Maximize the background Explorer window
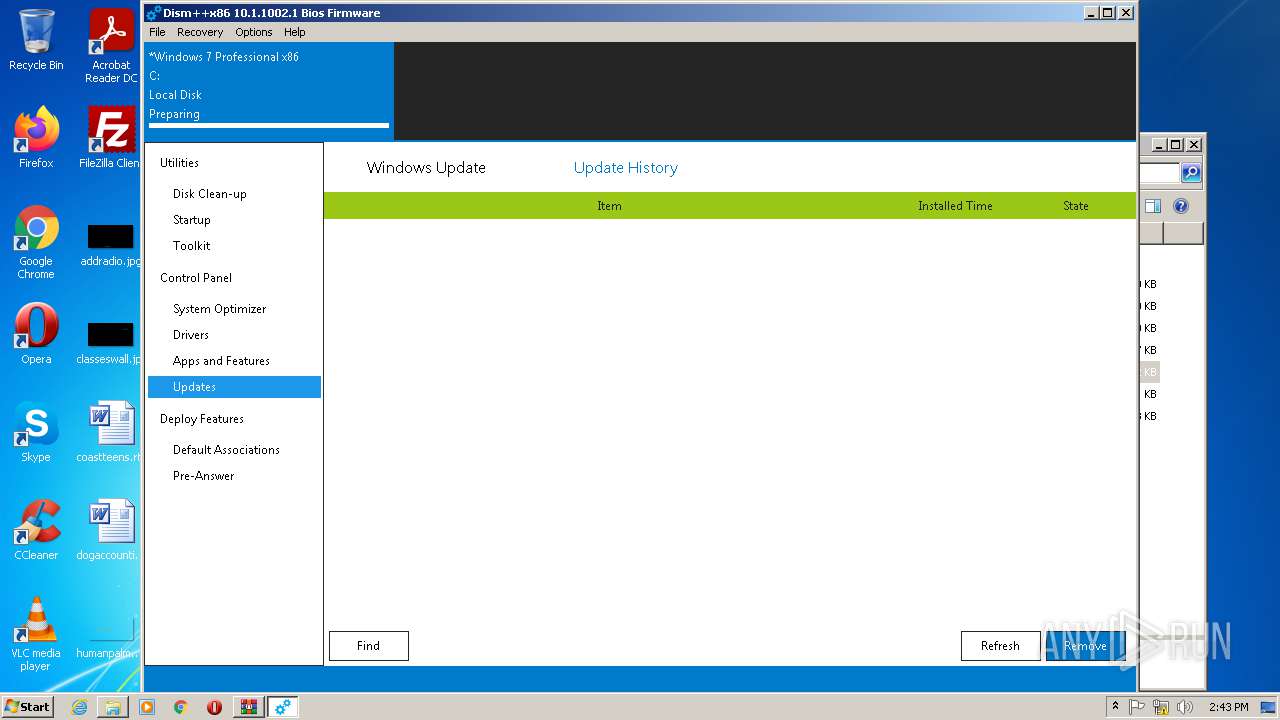The width and height of the screenshot is (1280, 720). pyautogui.click(x=1176, y=144)
